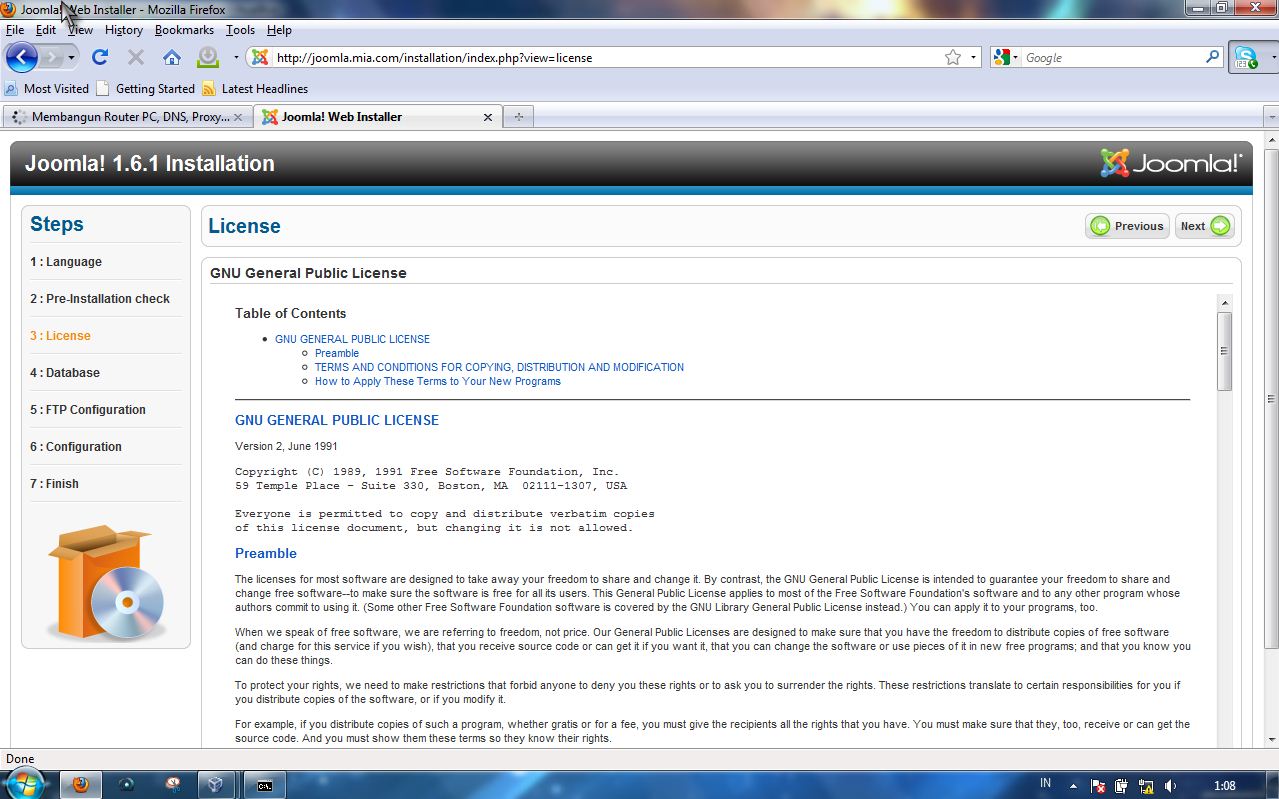Click the license text scrollbar thumb

[1224, 351]
